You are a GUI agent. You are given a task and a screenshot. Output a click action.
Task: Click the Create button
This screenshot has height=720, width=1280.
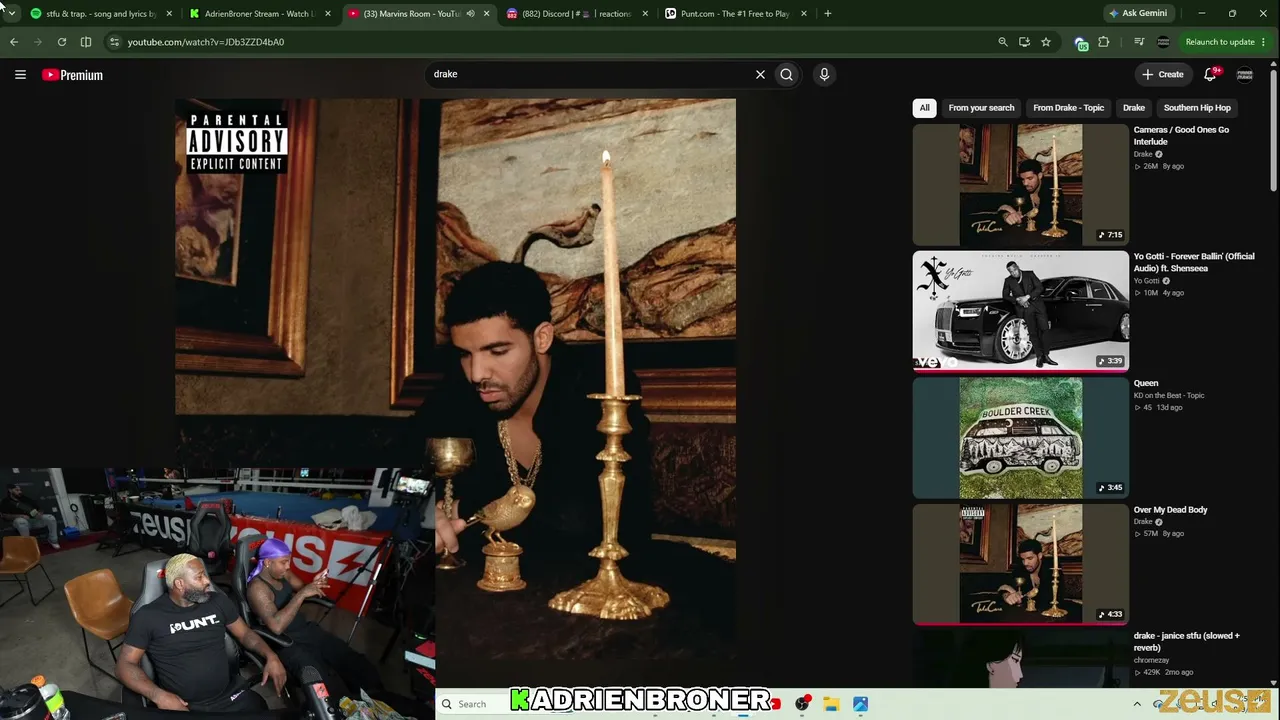1163,74
